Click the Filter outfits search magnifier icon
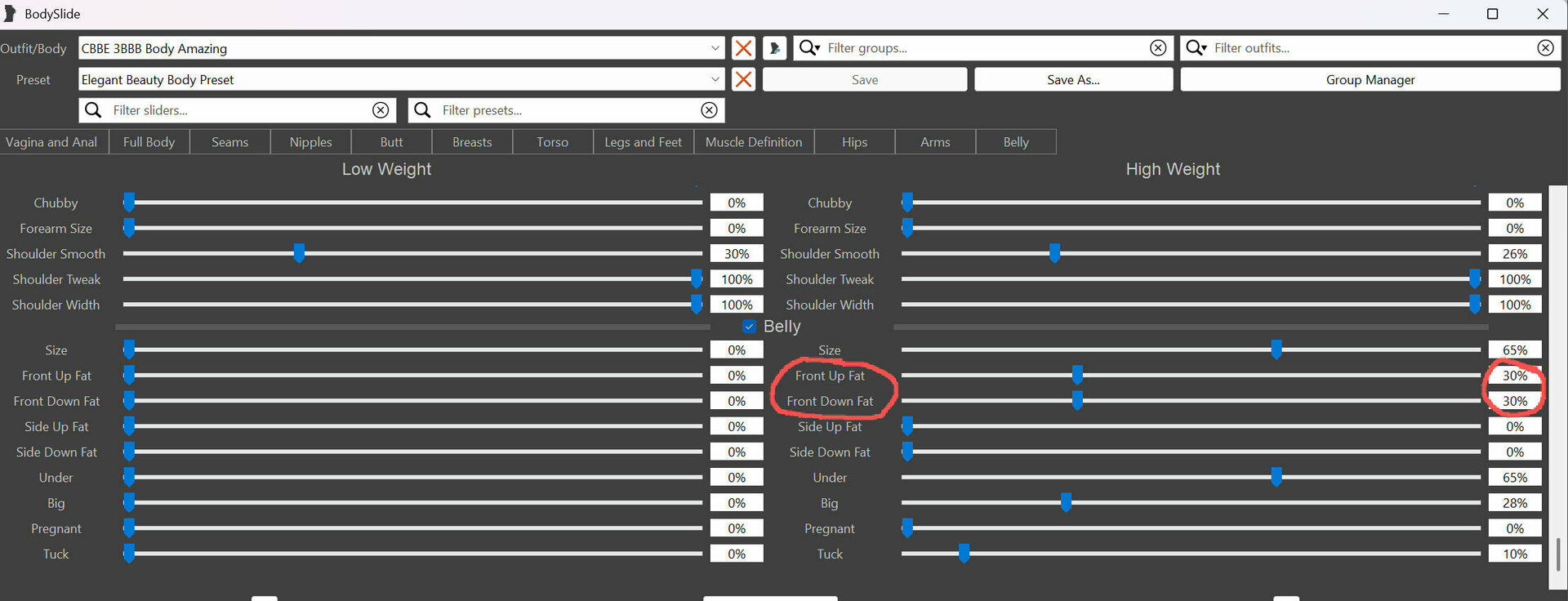 tap(1196, 48)
